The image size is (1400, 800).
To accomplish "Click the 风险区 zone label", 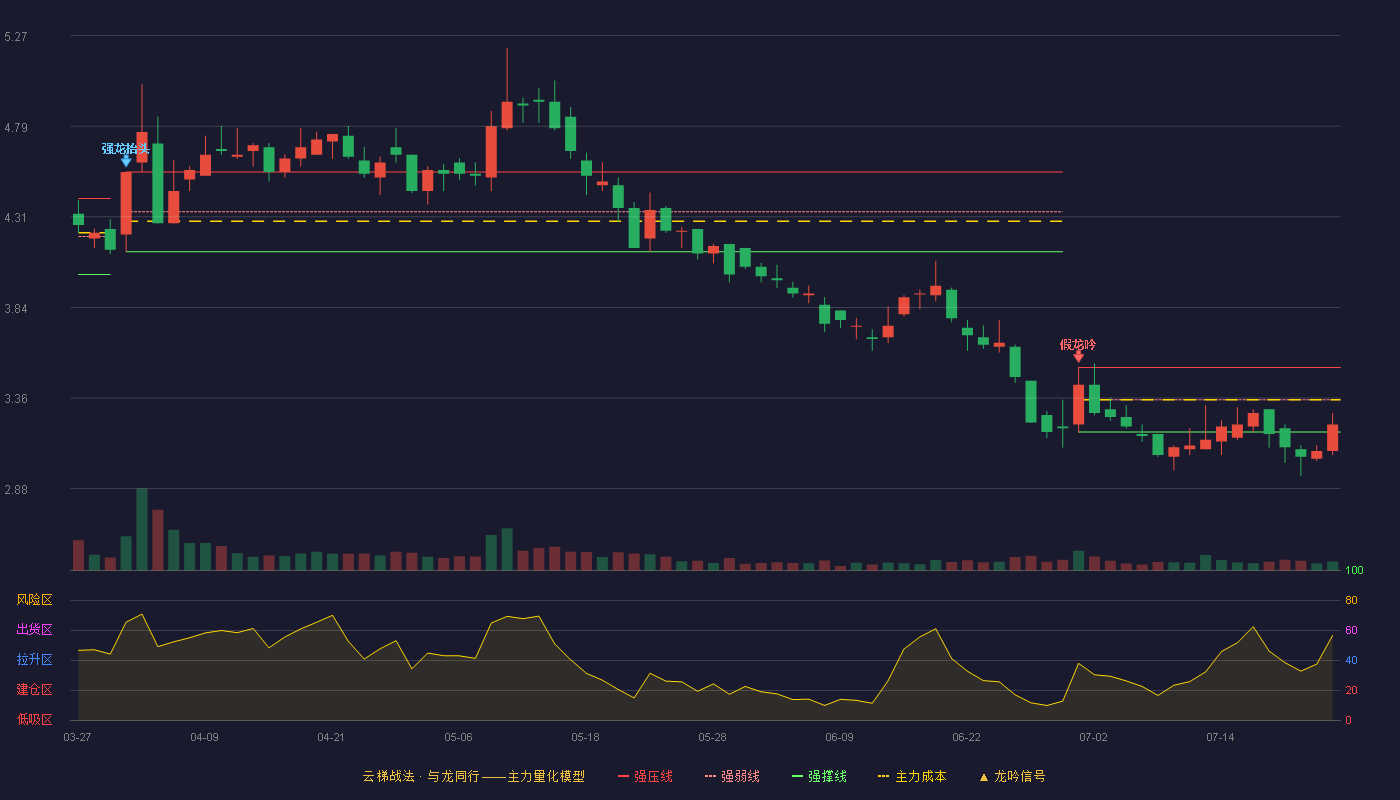I will pos(34,600).
